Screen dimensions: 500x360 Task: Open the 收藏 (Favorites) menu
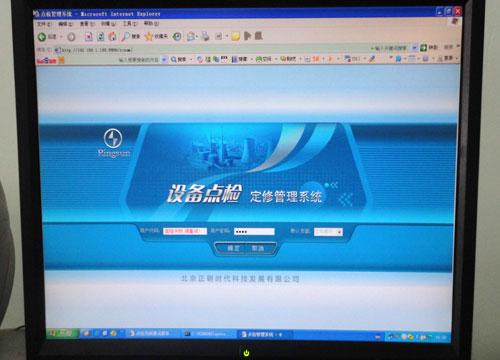[108, 24]
